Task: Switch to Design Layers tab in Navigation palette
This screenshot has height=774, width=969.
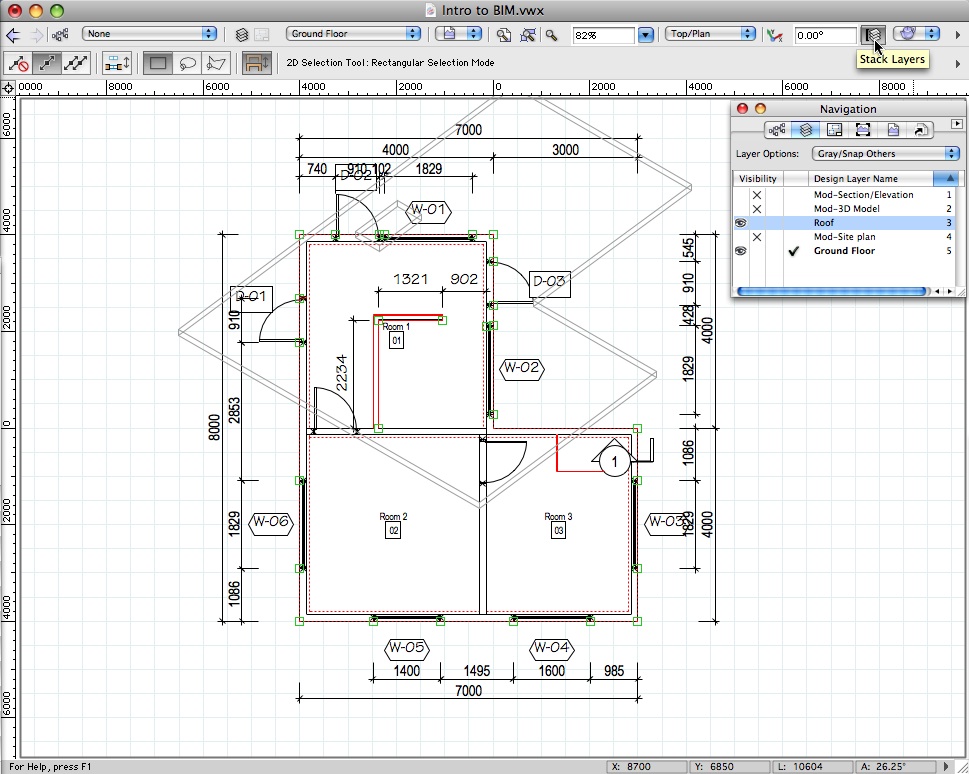Action: point(805,130)
